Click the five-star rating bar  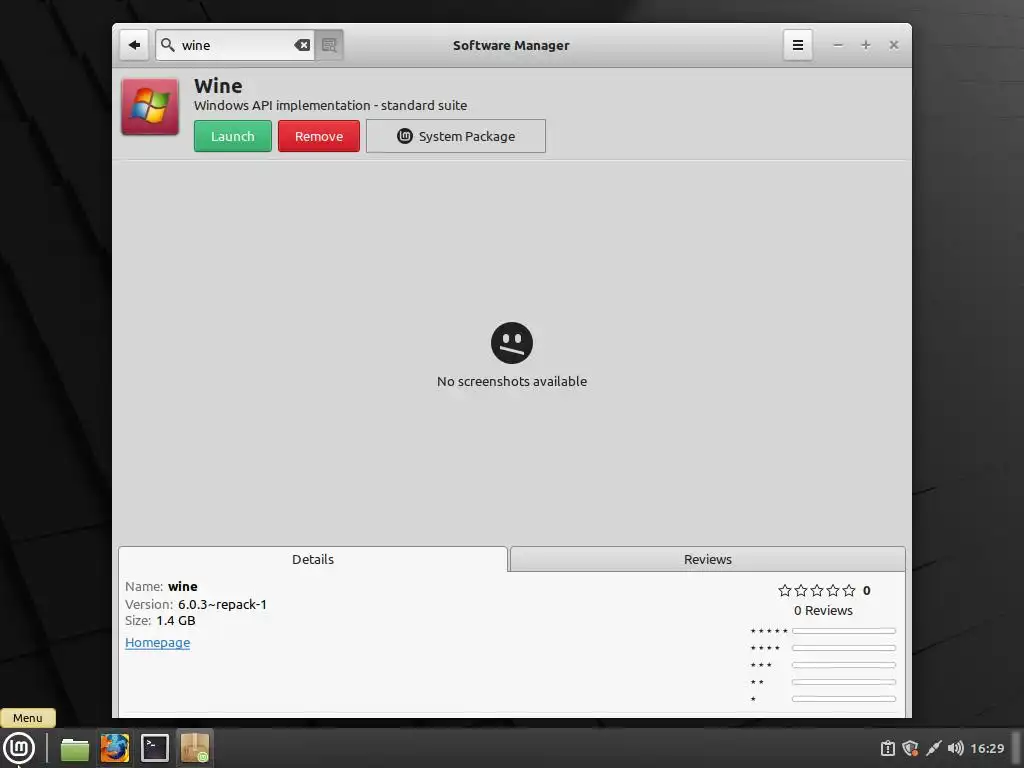coord(844,631)
